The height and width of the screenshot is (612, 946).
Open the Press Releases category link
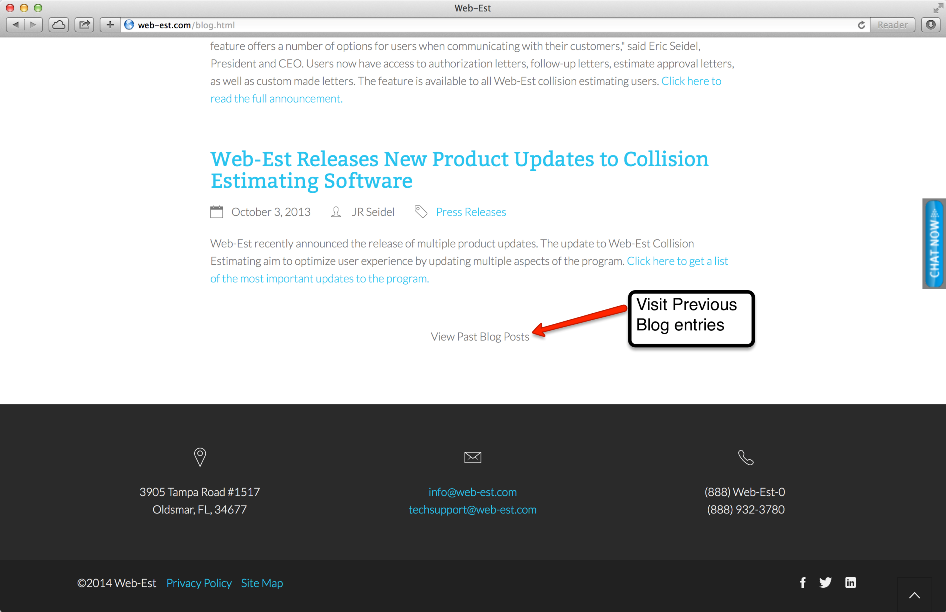pos(471,212)
